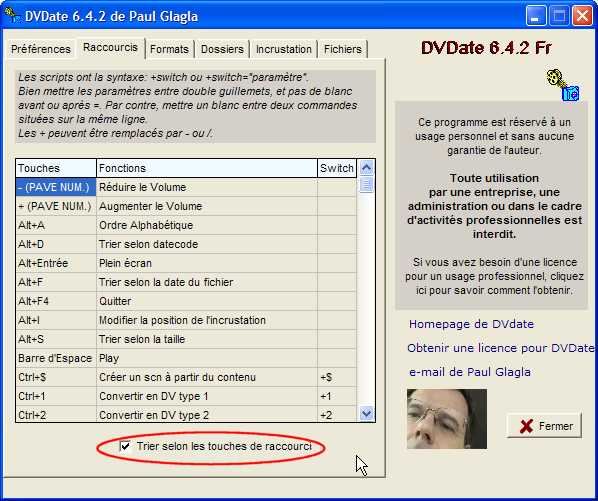Click the Fermer button
The height and width of the screenshot is (501, 598).
click(x=544, y=426)
